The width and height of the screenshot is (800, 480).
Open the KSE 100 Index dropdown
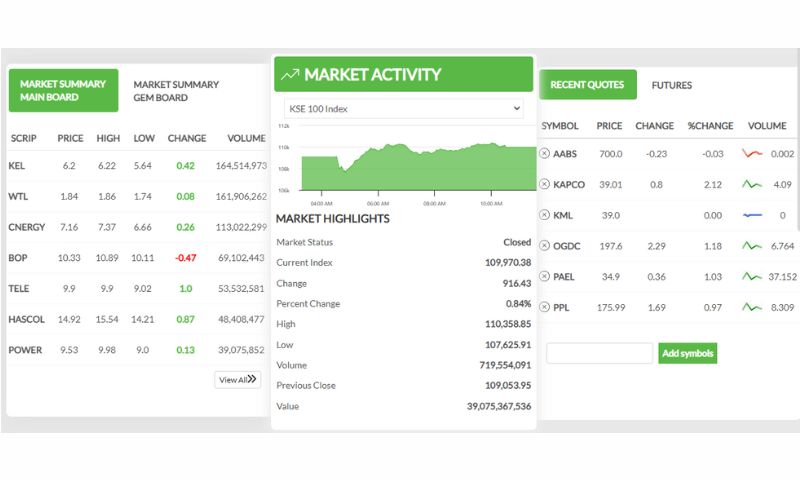pos(404,109)
